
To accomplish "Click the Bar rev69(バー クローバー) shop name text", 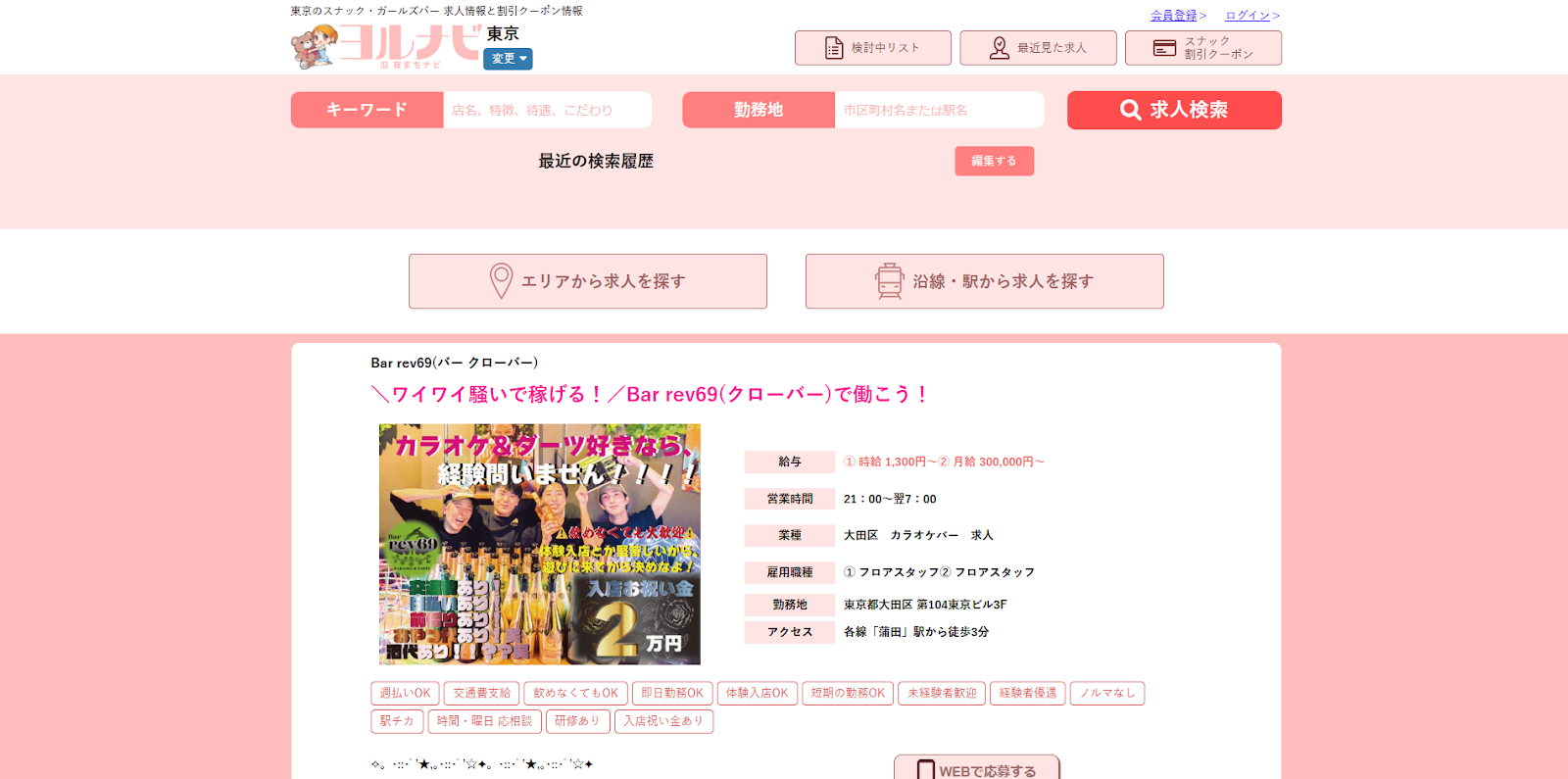I will pos(455,363).
